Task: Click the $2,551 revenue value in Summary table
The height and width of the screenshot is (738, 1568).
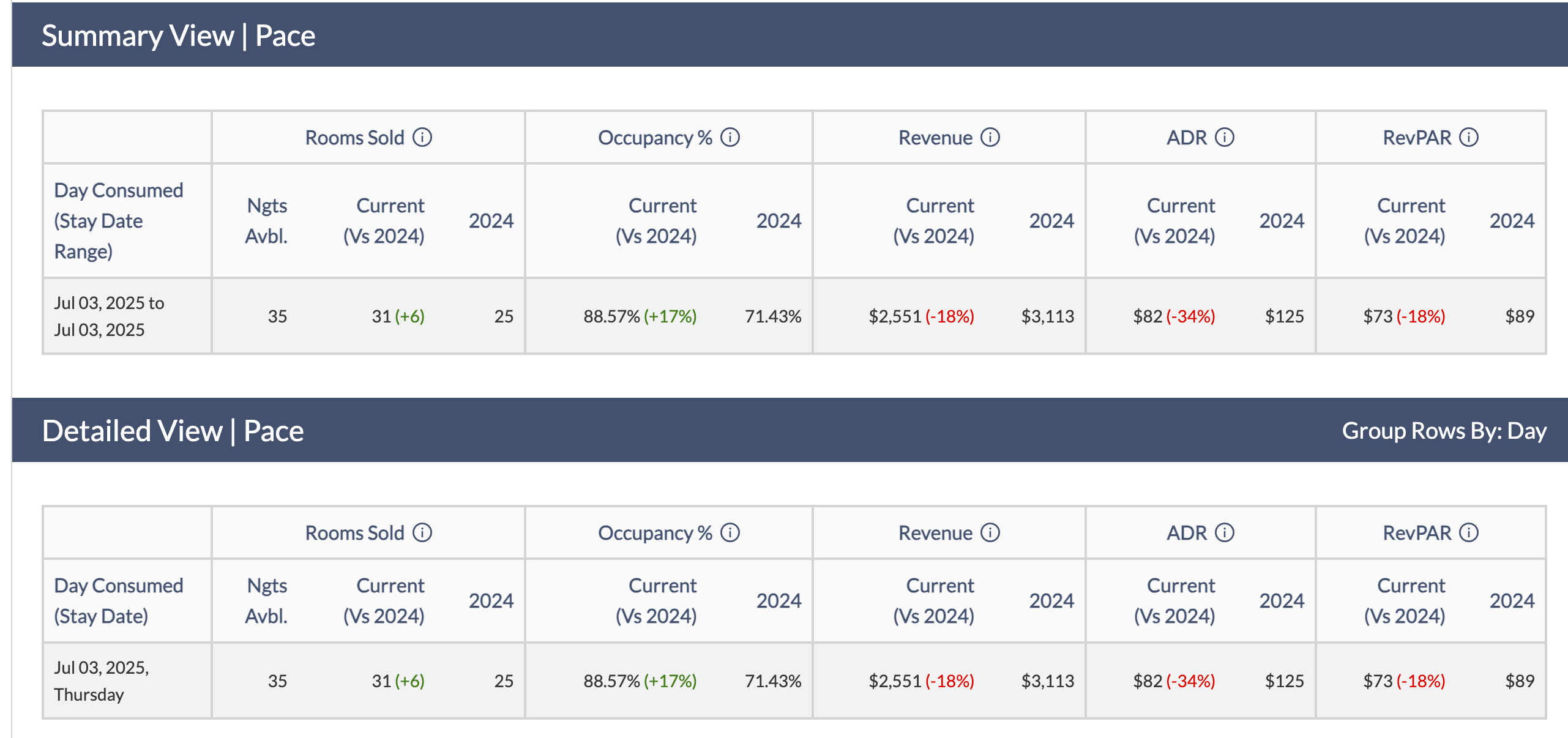Action: [895, 316]
